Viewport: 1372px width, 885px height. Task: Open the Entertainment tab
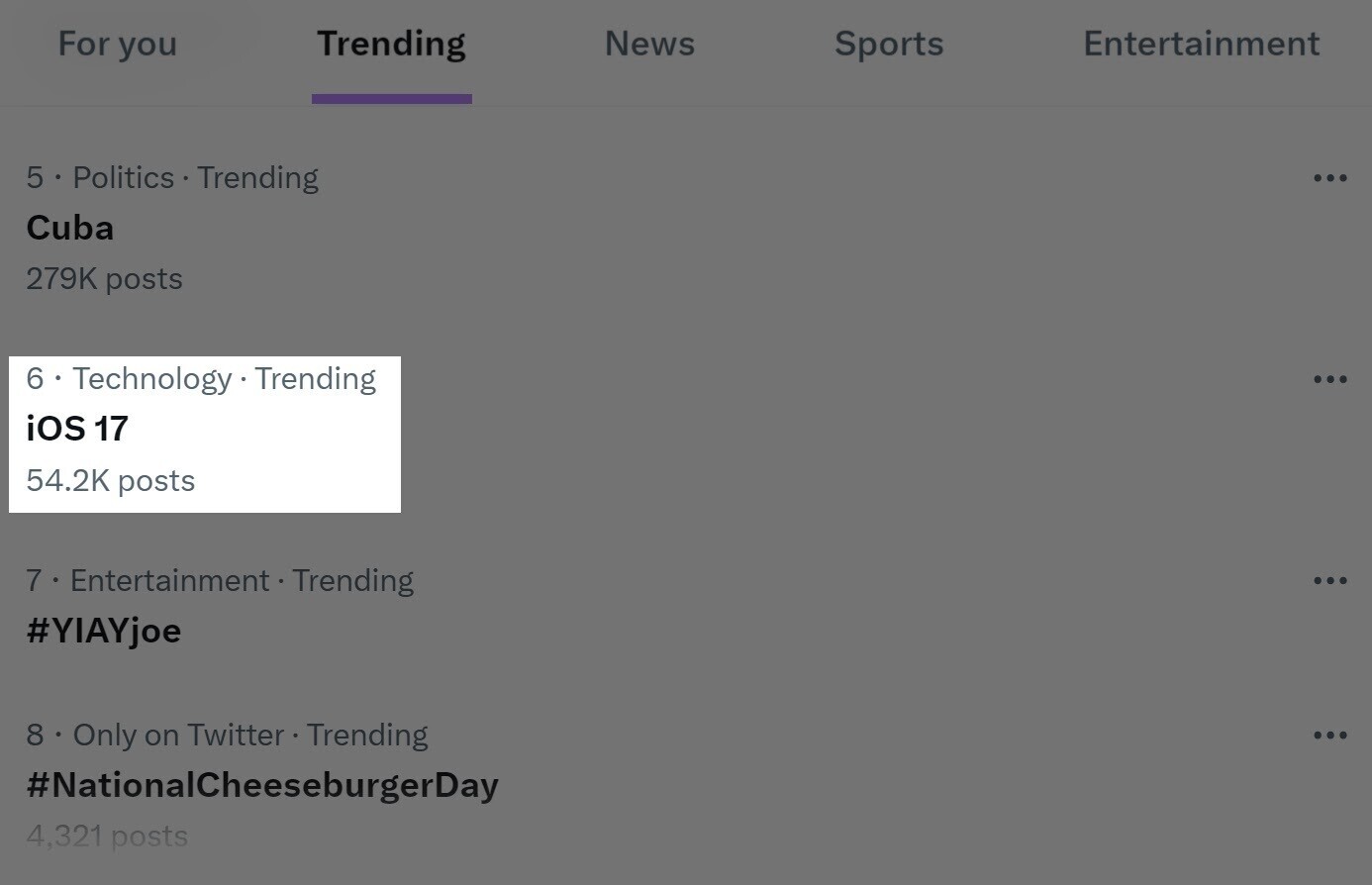(1201, 44)
